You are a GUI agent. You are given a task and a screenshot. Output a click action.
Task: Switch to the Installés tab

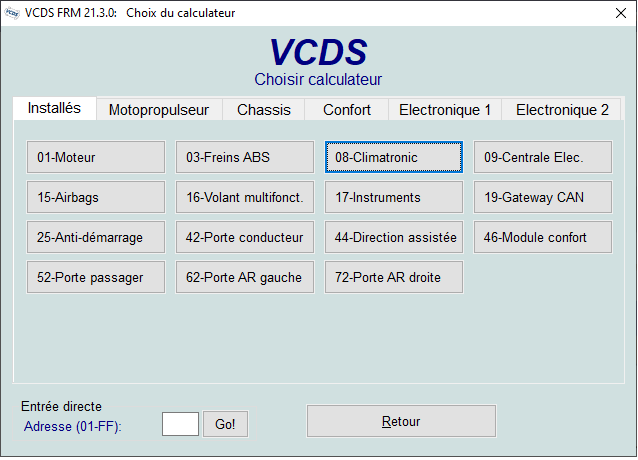(x=55, y=108)
